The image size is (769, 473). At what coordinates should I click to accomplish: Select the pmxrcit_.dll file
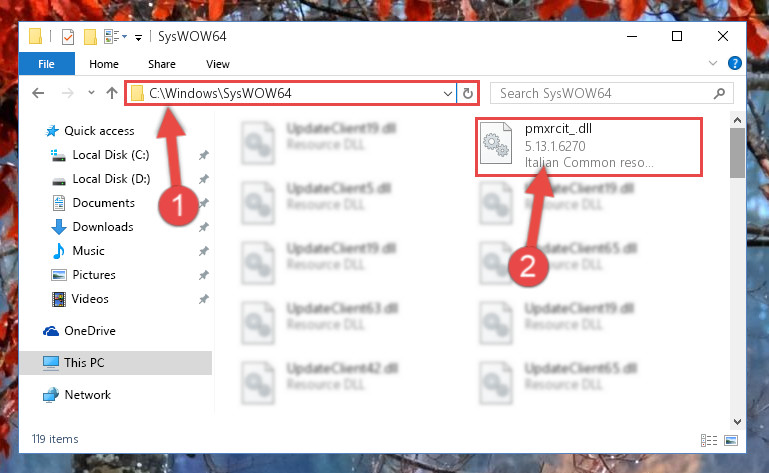(589, 146)
